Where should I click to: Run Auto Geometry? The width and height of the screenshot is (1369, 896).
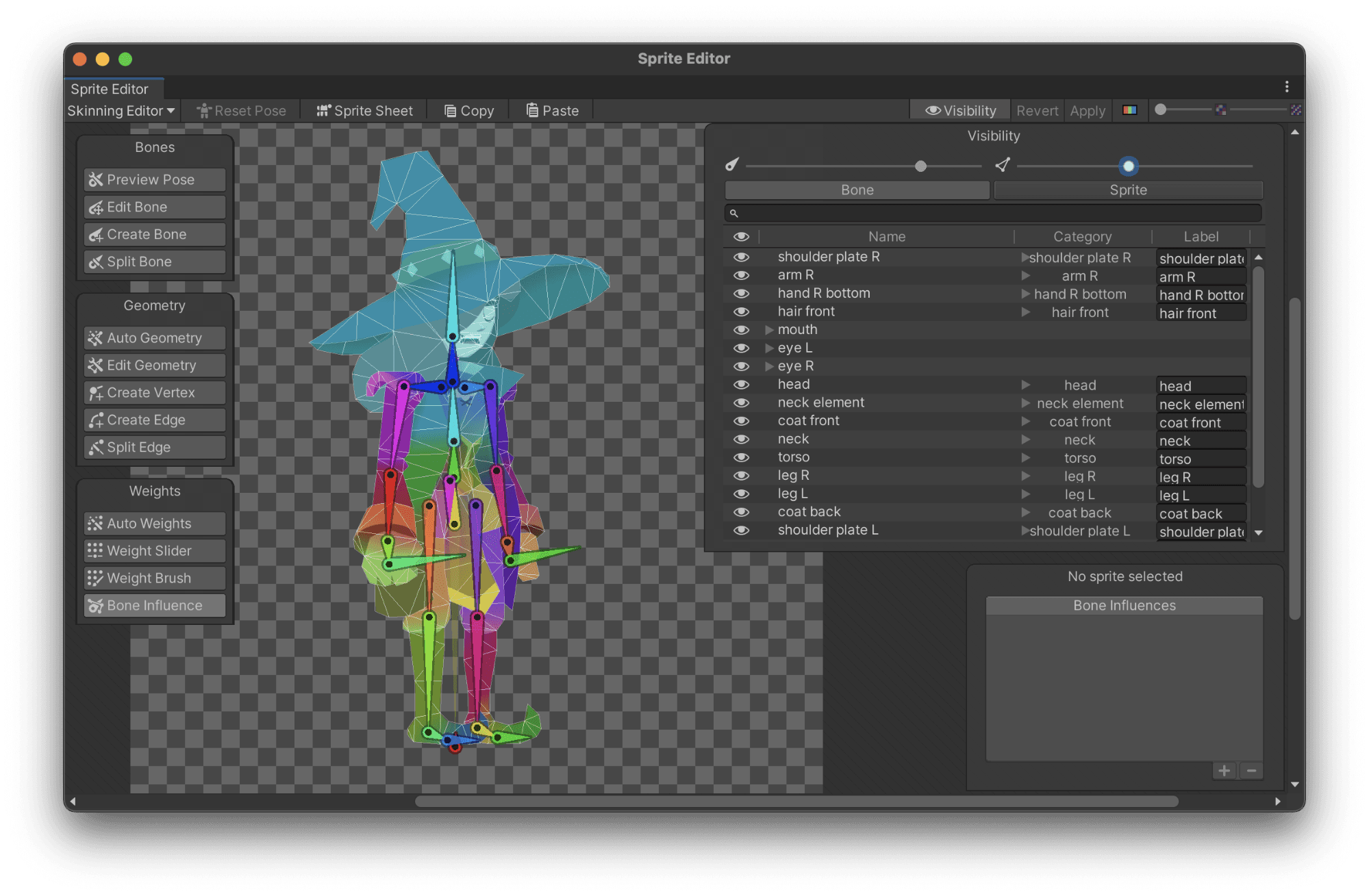coord(155,337)
